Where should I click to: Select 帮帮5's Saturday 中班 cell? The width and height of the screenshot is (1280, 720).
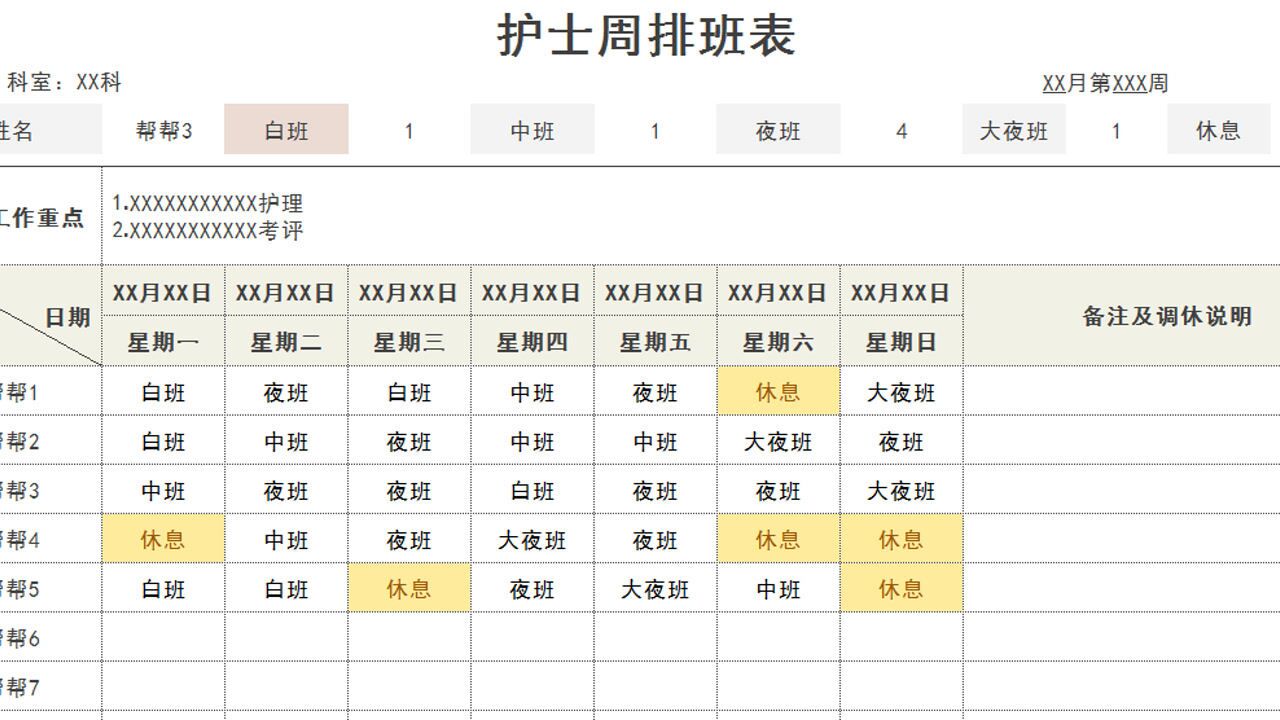click(778, 588)
